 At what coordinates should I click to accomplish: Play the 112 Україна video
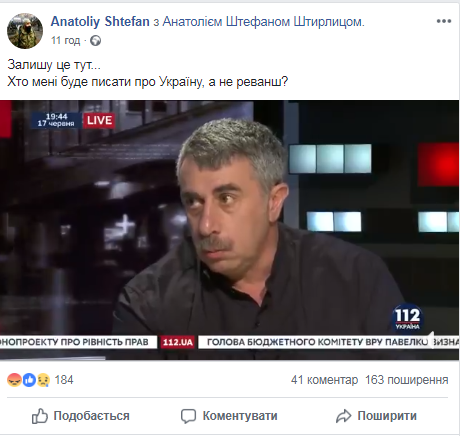[229, 230]
